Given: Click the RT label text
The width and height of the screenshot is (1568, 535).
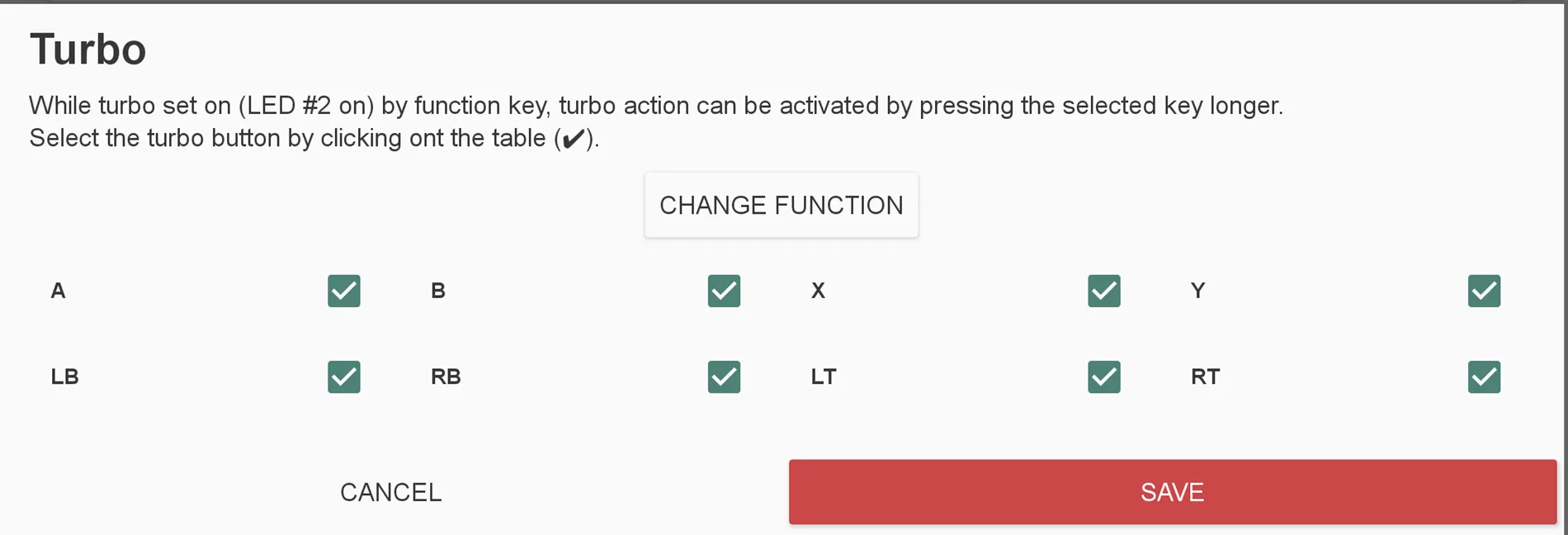Looking at the screenshot, I should click(x=1205, y=376).
